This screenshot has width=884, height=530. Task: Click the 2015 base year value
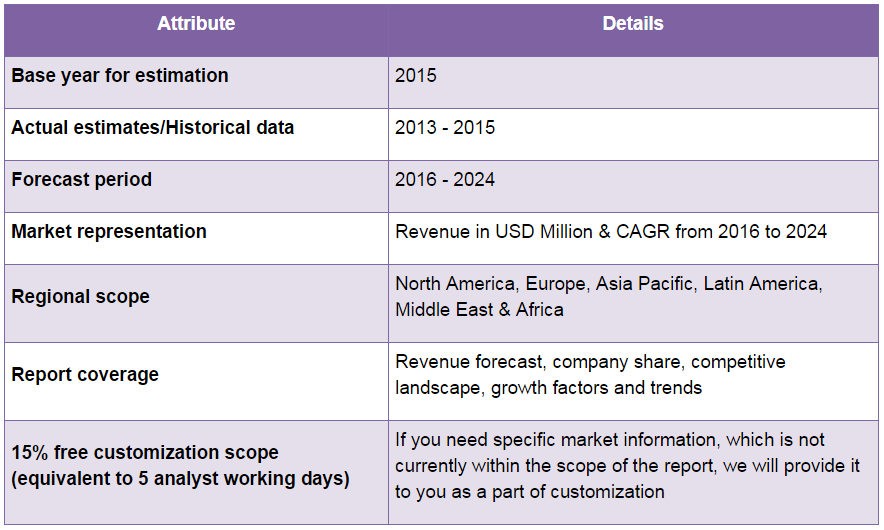(x=416, y=76)
